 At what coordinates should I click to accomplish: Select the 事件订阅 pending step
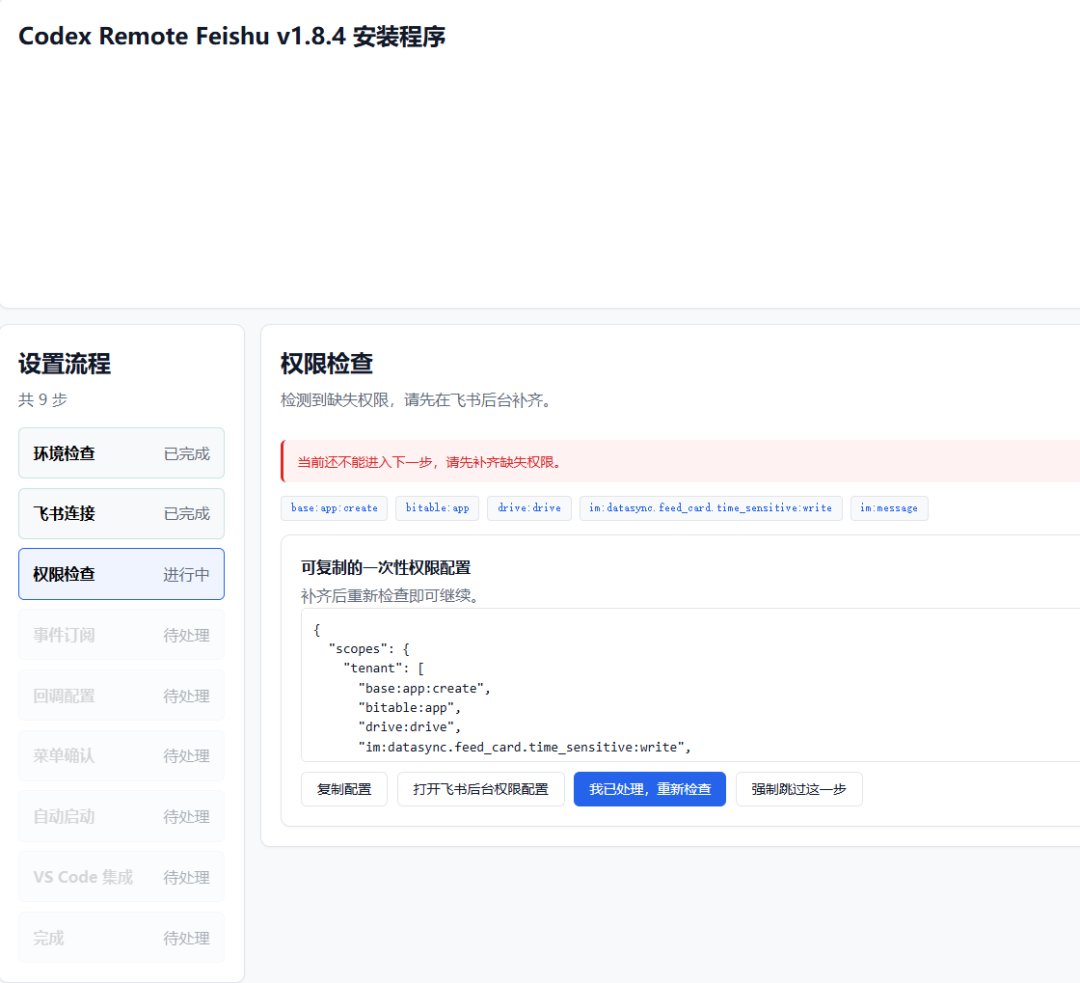point(121,634)
